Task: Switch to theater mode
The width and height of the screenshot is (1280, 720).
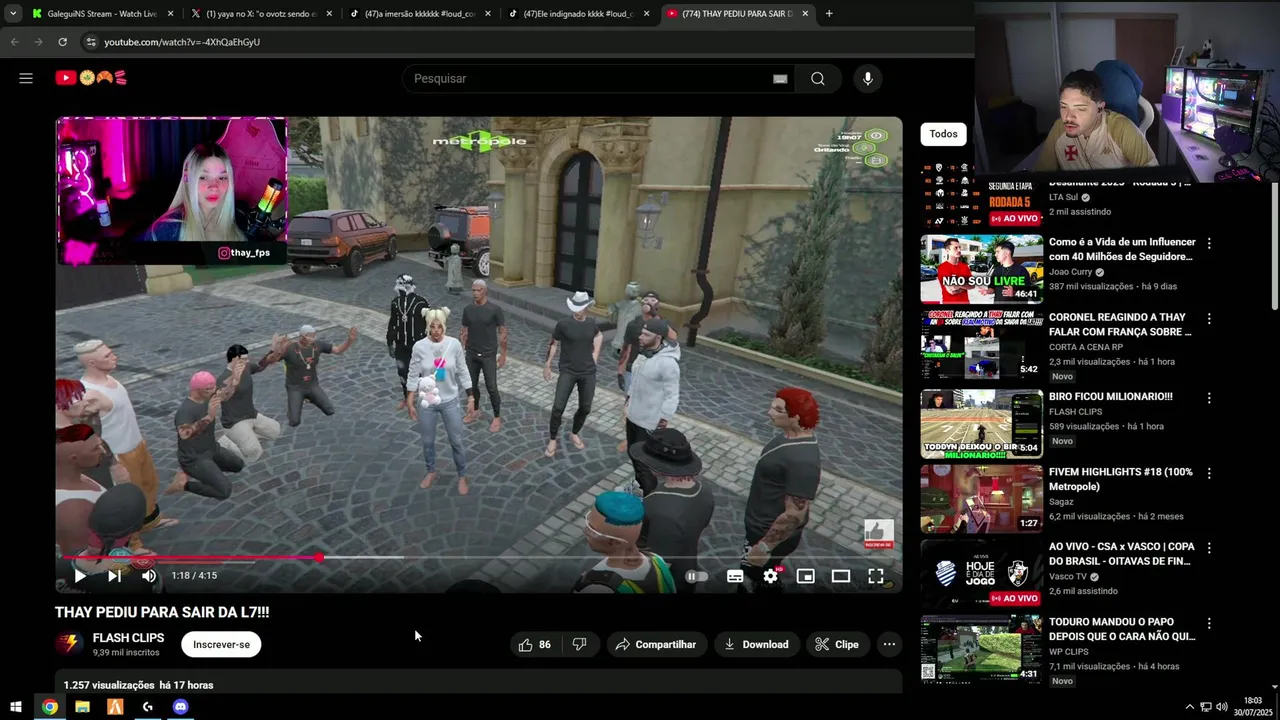Action: click(841, 576)
